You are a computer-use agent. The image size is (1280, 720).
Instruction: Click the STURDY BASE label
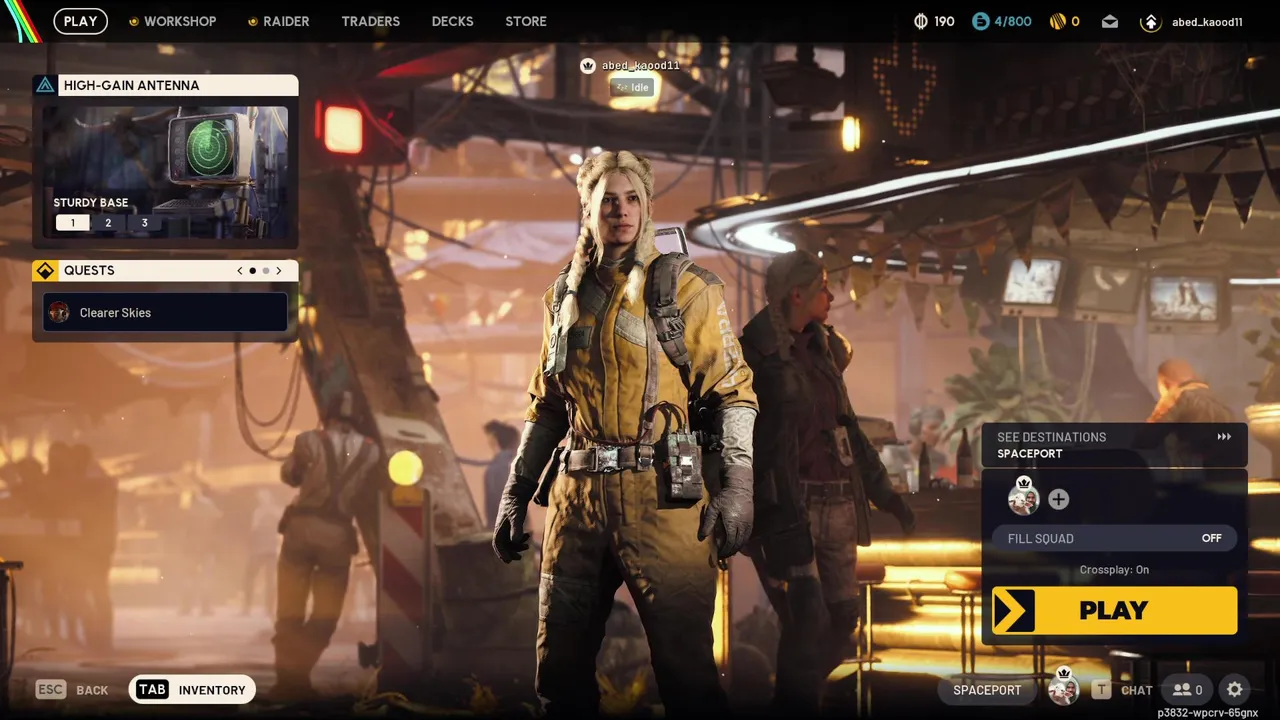click(x=91, y=203)
